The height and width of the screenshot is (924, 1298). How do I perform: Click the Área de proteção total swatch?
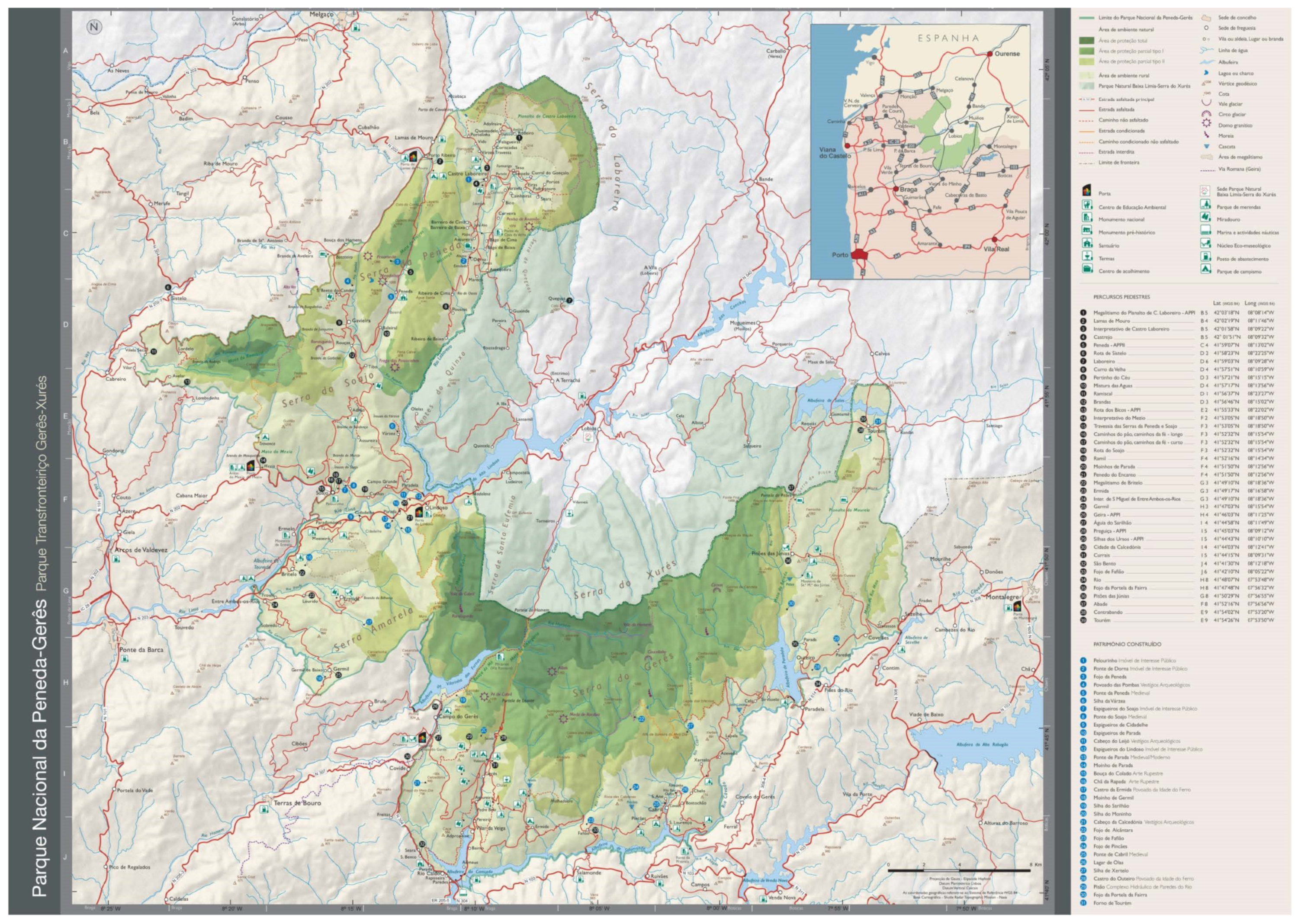click(1086, 40)
